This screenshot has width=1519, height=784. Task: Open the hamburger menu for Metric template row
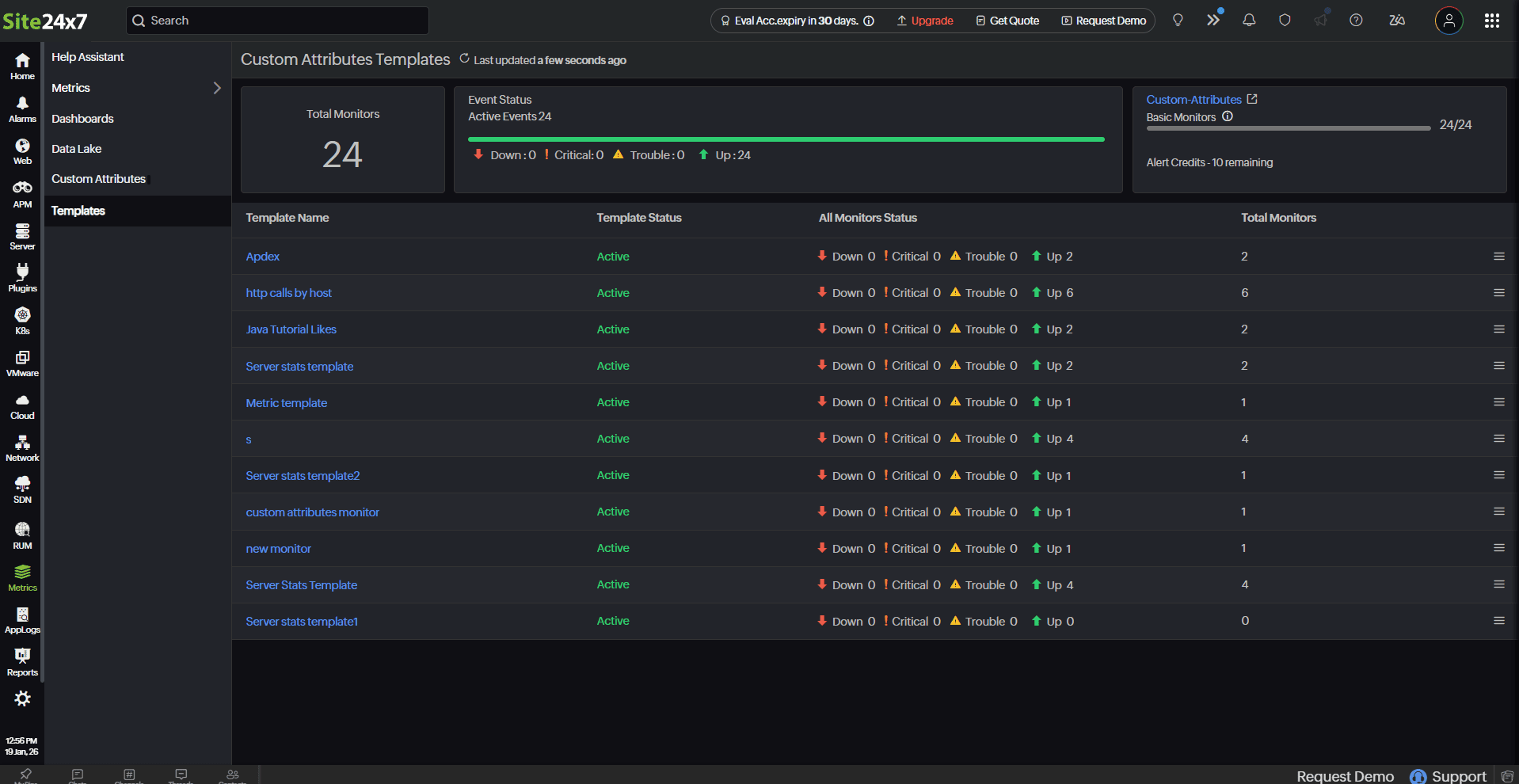coord(1498,402)
